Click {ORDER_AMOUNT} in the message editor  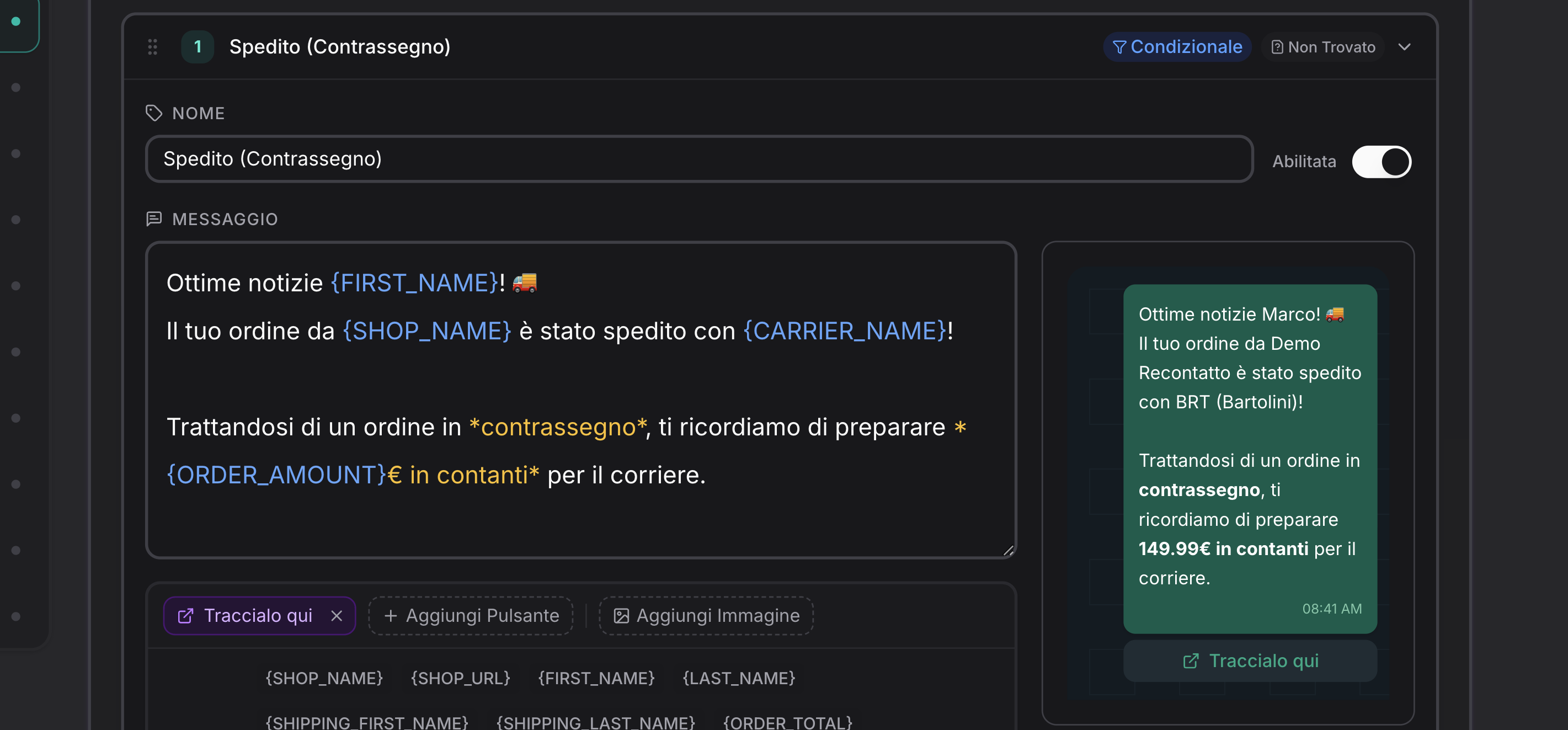click(x=276, y=475)
